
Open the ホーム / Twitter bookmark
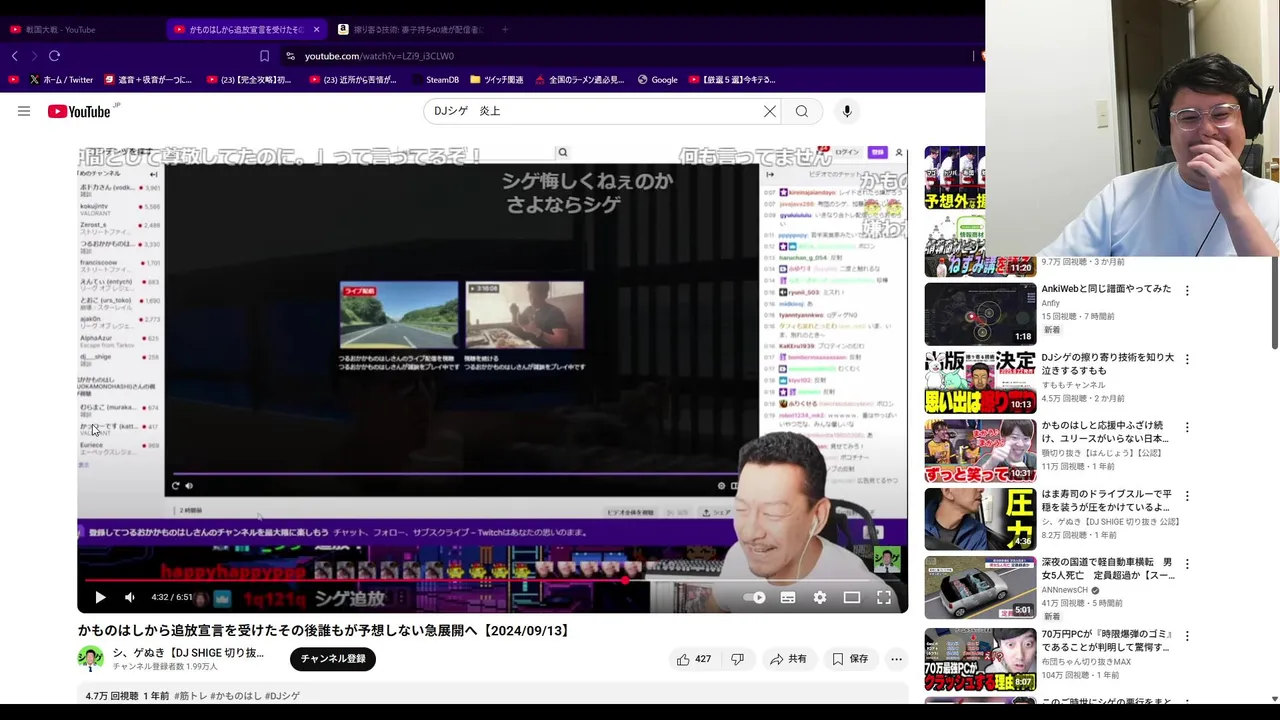click(x=61, y=80)
